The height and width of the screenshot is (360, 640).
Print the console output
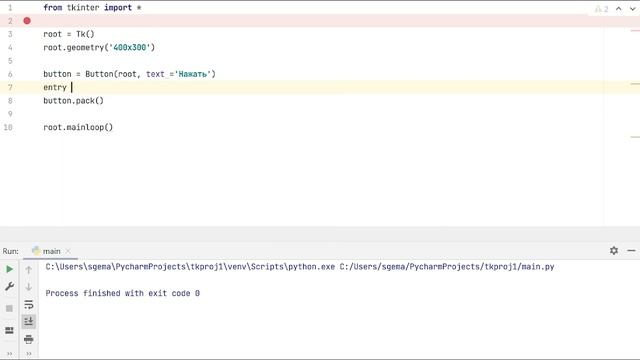point(29,339)
